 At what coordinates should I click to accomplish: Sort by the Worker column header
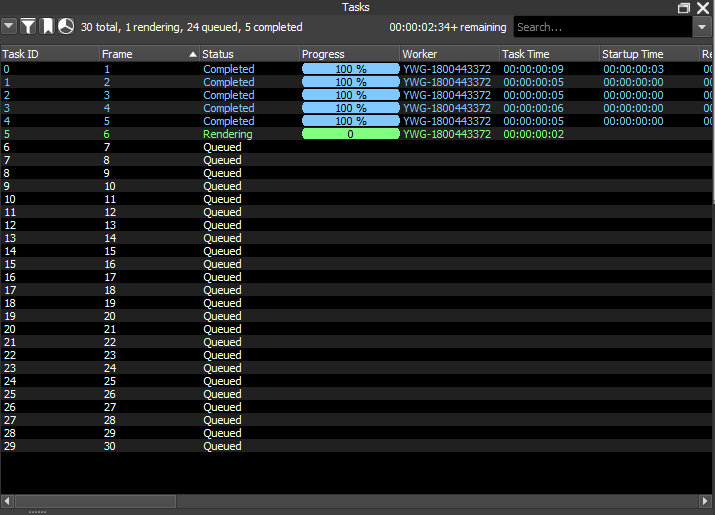pos(448,54)
